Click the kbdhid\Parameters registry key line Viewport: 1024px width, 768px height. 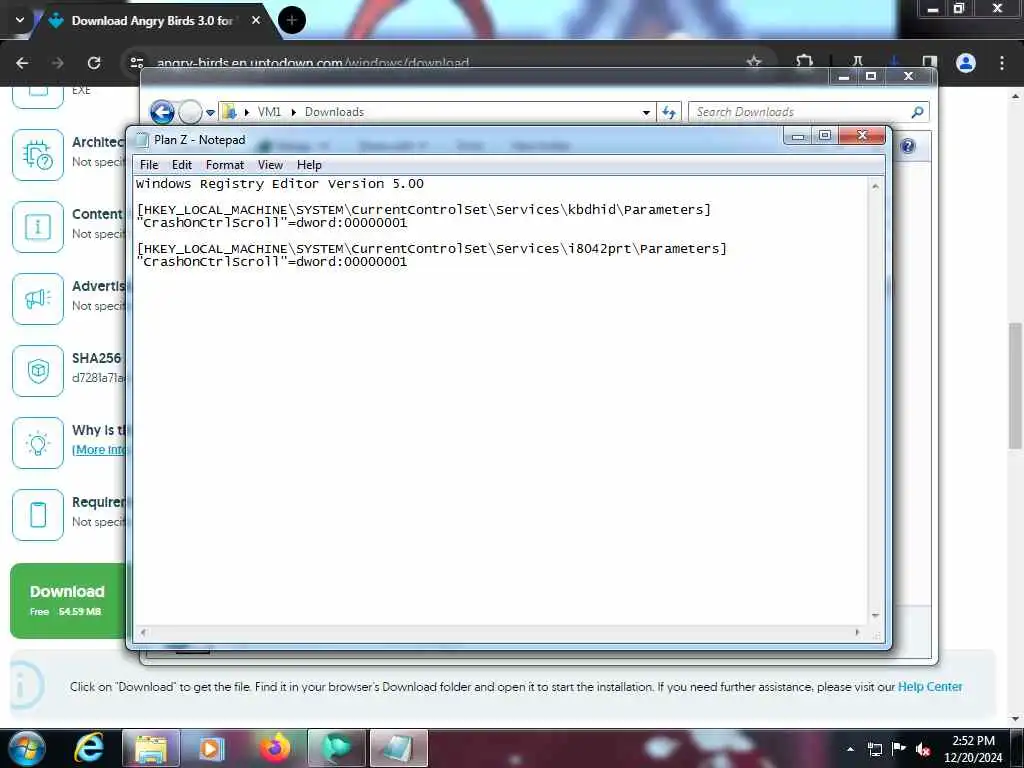[424, 210]
